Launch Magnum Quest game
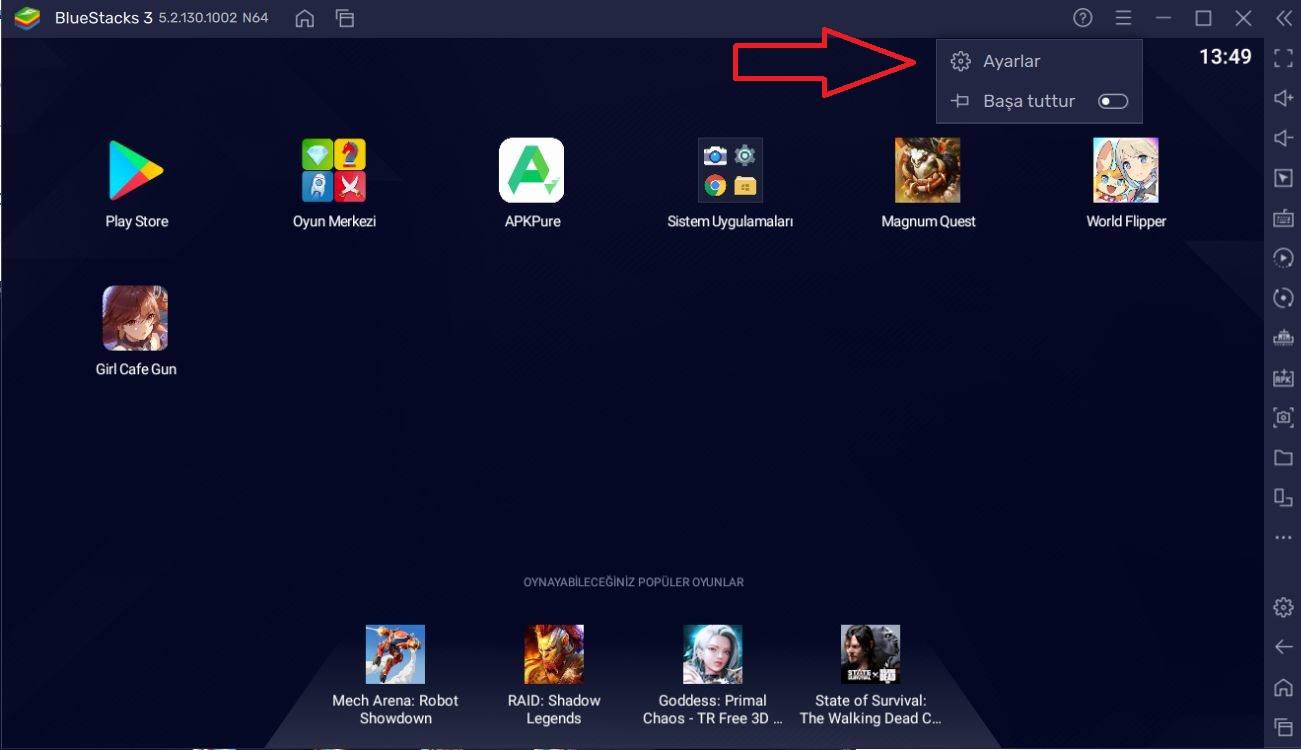 coord(928,171)
